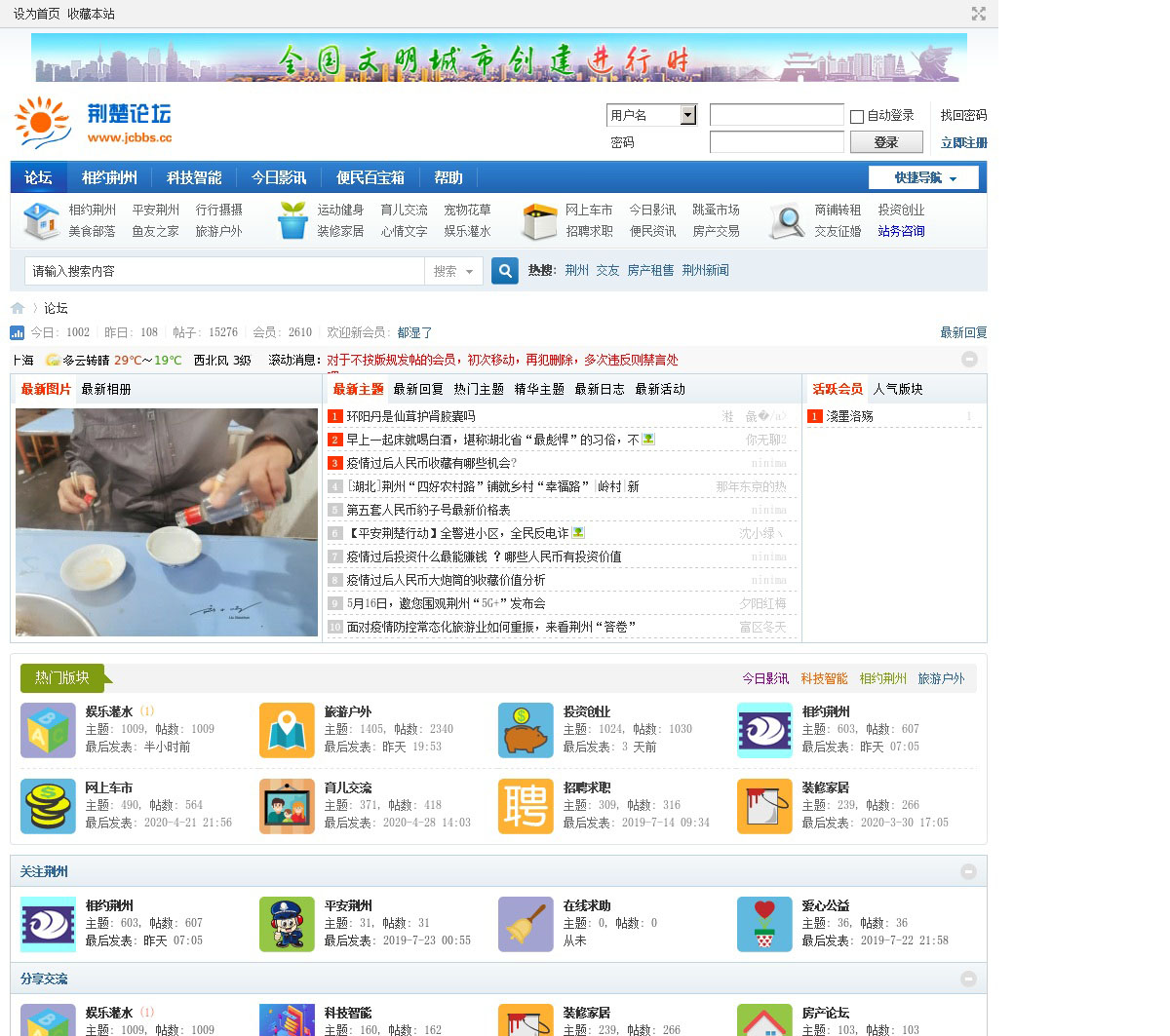Click the home icon in breadcrumb

coord(18,308)
